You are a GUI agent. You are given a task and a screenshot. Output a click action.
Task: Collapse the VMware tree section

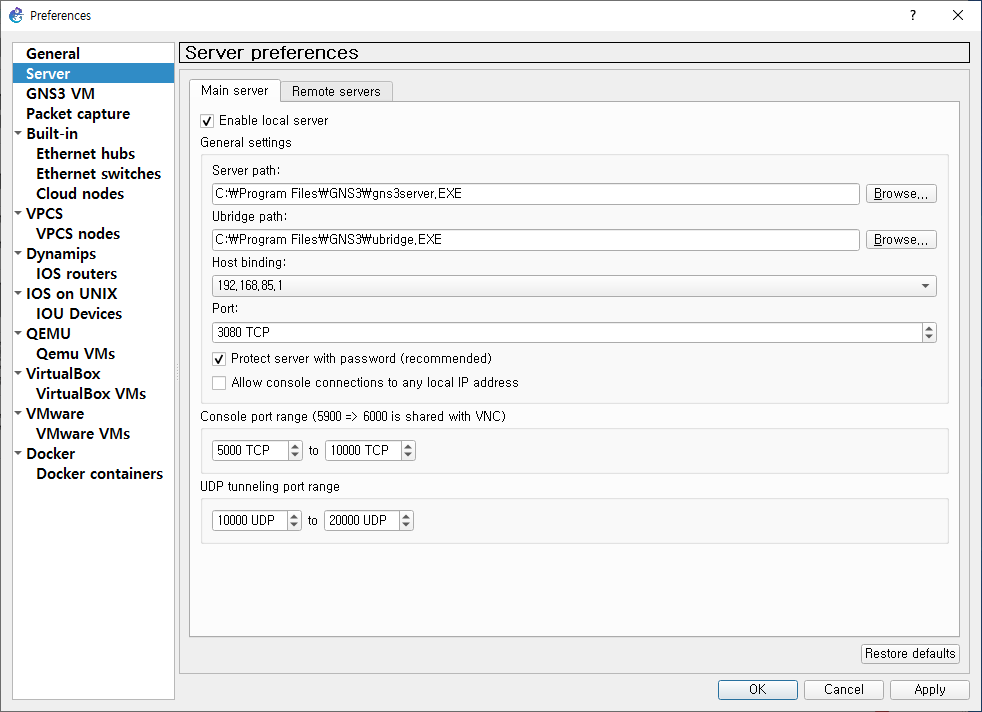[x=18, y=414]
